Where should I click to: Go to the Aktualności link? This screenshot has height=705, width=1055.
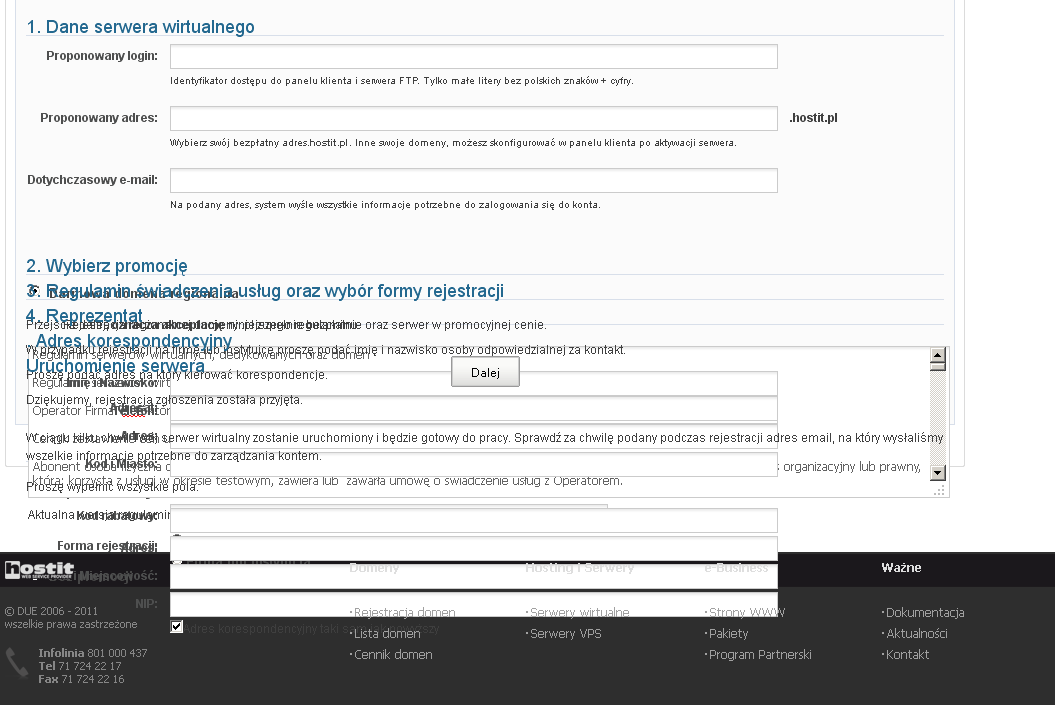(916, 633)
